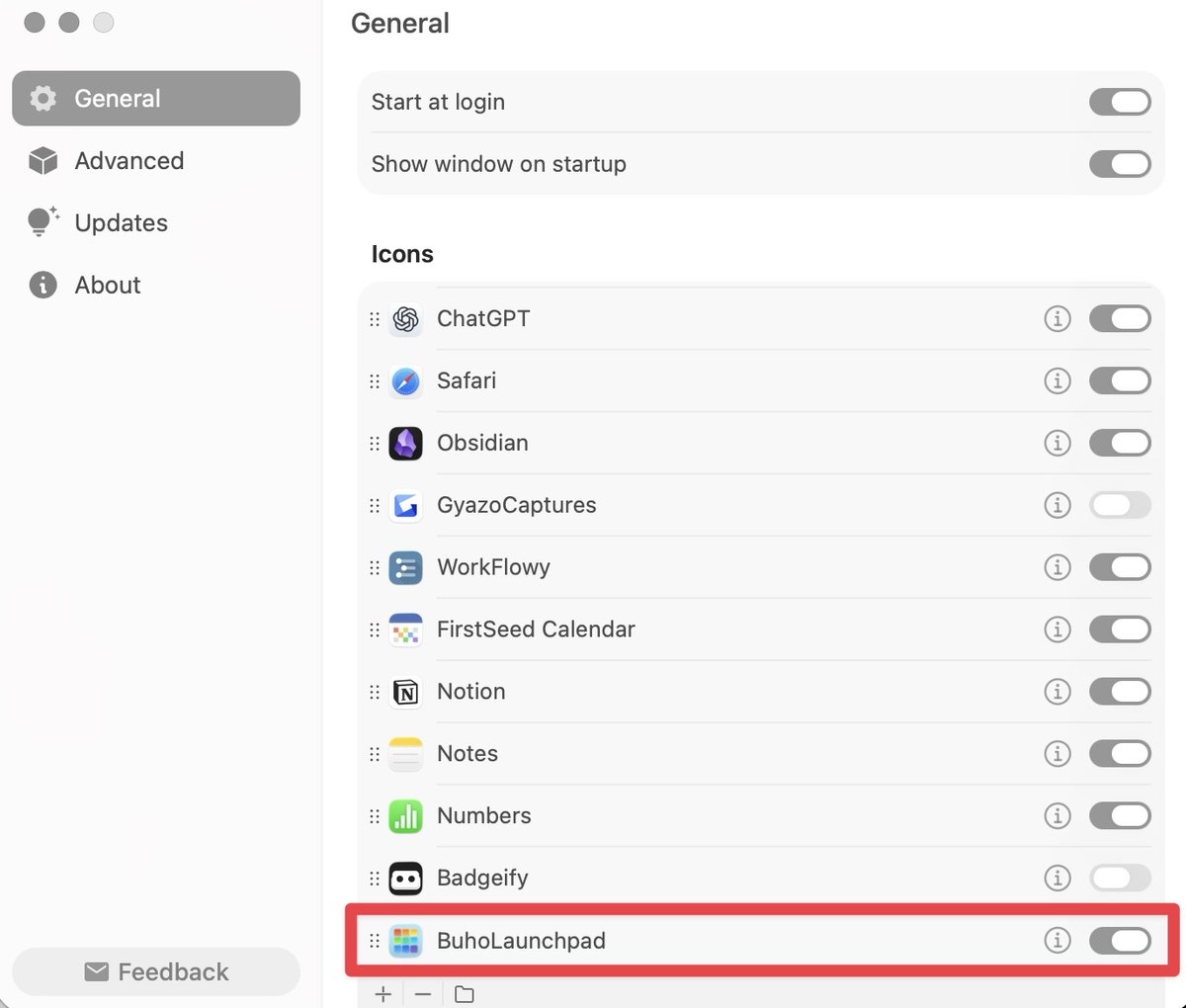
Task: Open info for the Obsidian entry
Action: coord(1057,443)
